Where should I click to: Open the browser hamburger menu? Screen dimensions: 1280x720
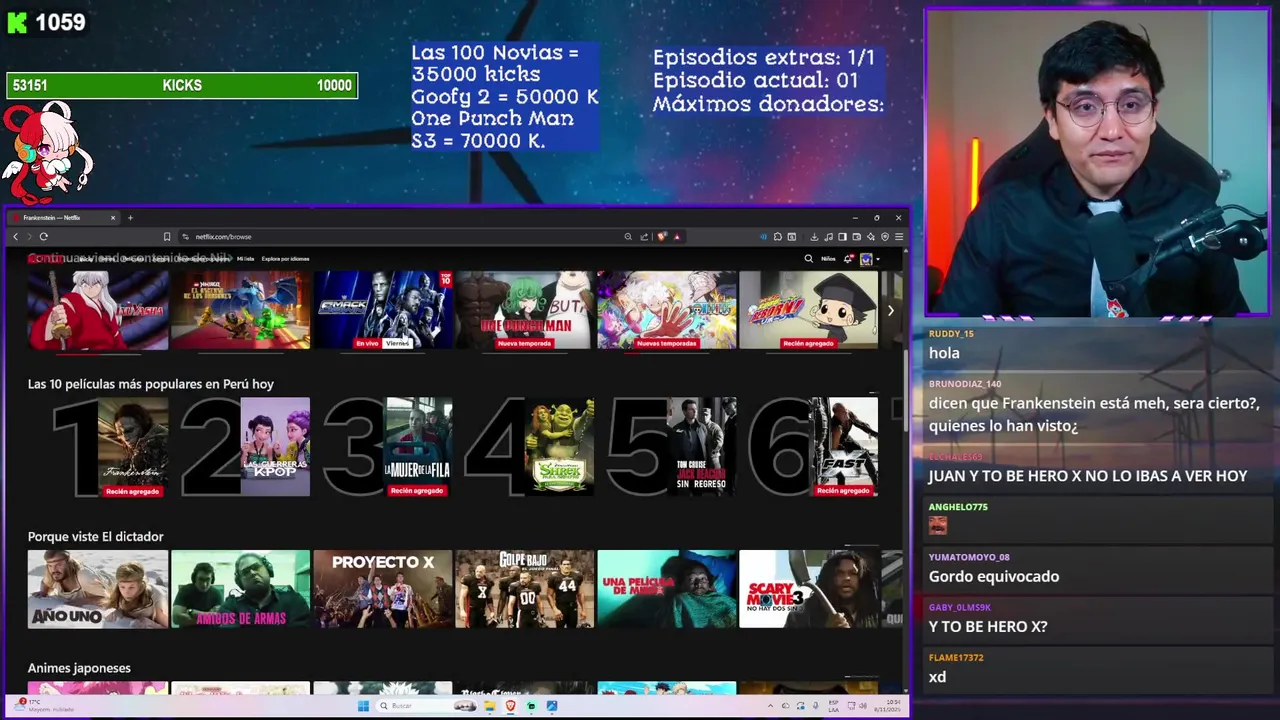[x=899, y=237]
